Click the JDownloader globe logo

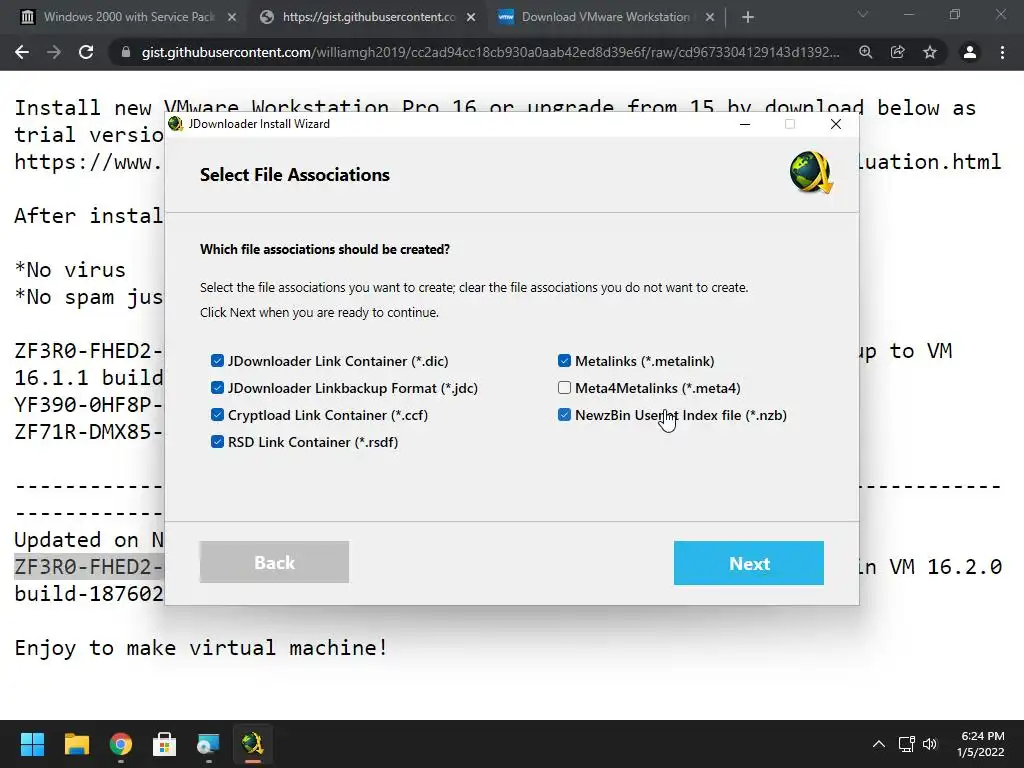click(x=810, y=173)
